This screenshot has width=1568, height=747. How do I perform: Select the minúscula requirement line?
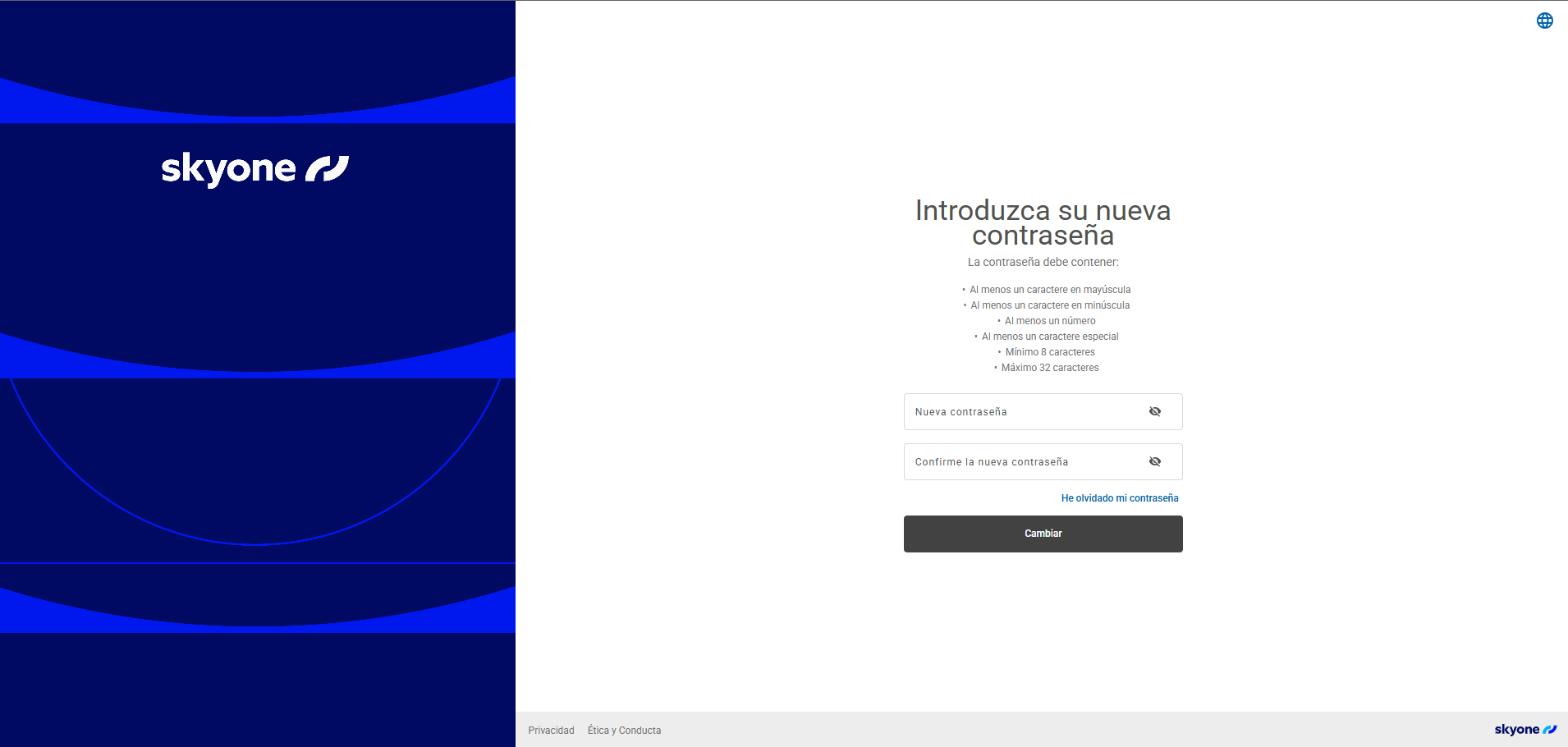click(1049, 305)
